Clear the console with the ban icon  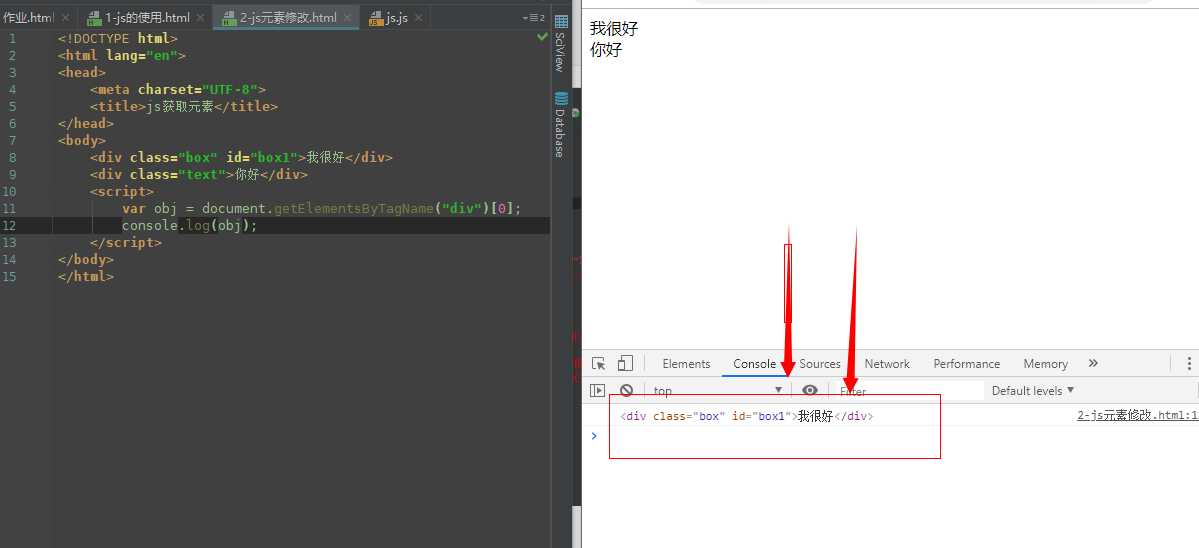pyautogui.click(x=626, y=391)
